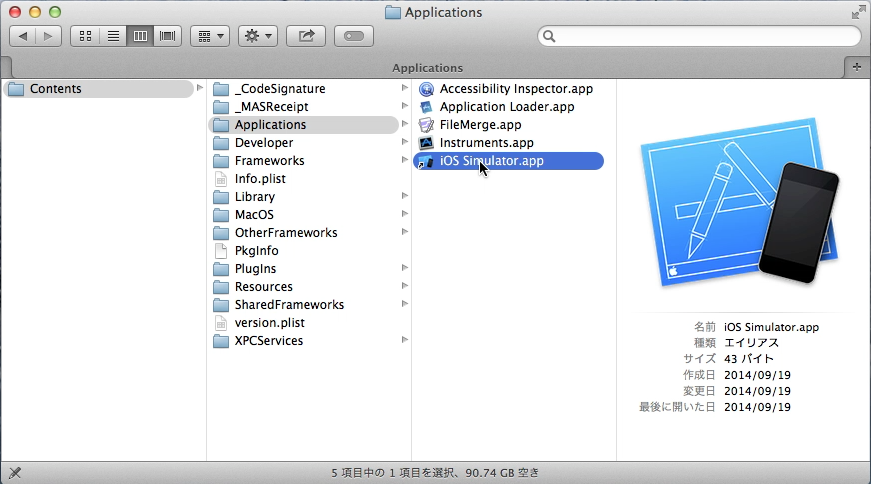This screenshot has height=484, width=871.
Task: Click the OtherFrameworks folder icon
Action: [221, 233]
